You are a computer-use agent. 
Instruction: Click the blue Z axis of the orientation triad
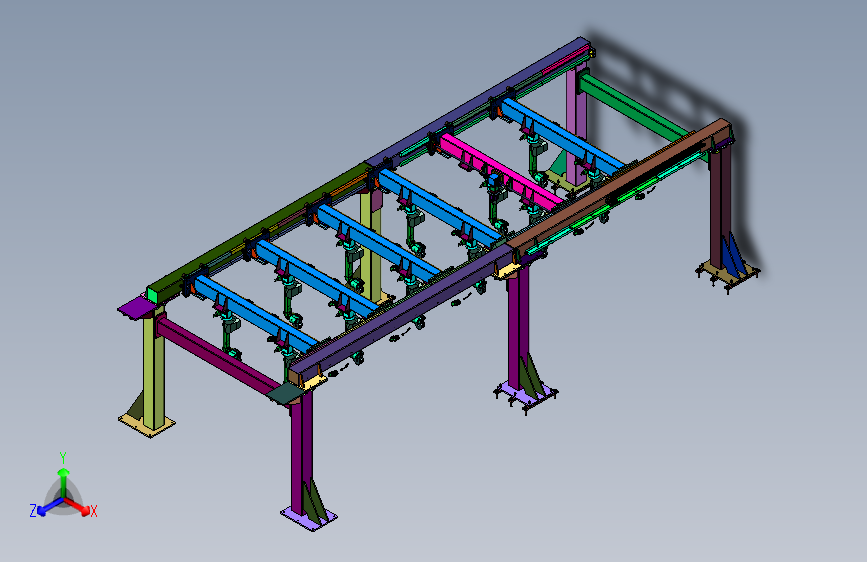click(x=50, y=506)
